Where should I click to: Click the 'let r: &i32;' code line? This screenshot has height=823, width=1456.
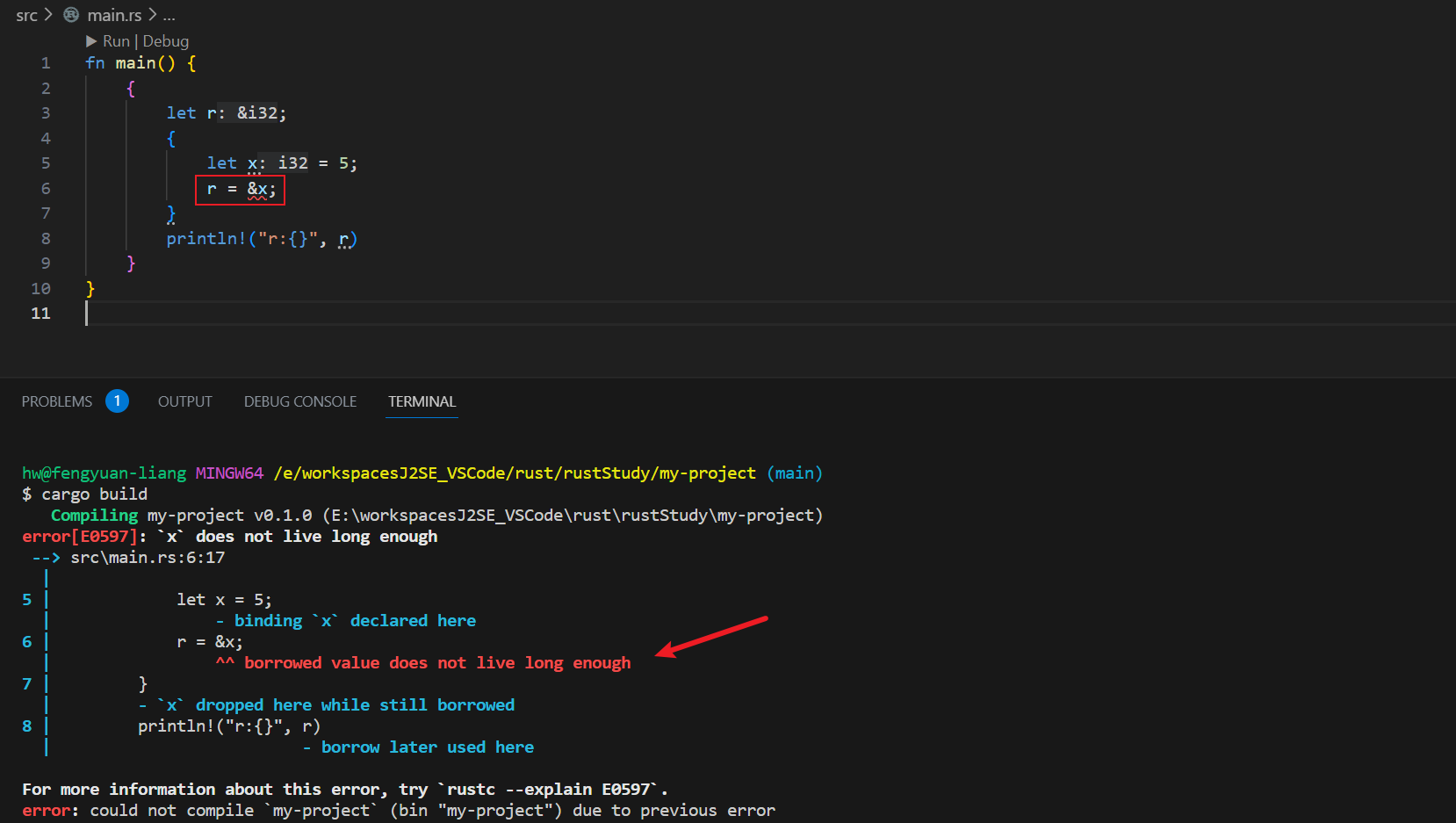click(227, 113)
